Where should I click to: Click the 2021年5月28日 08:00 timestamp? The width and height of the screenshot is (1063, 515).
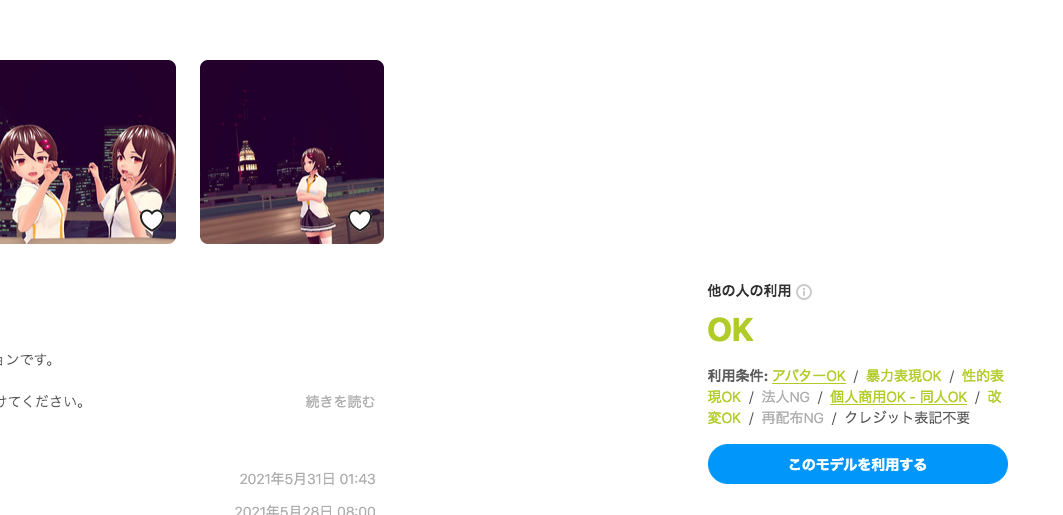click(x=305, y=510)
